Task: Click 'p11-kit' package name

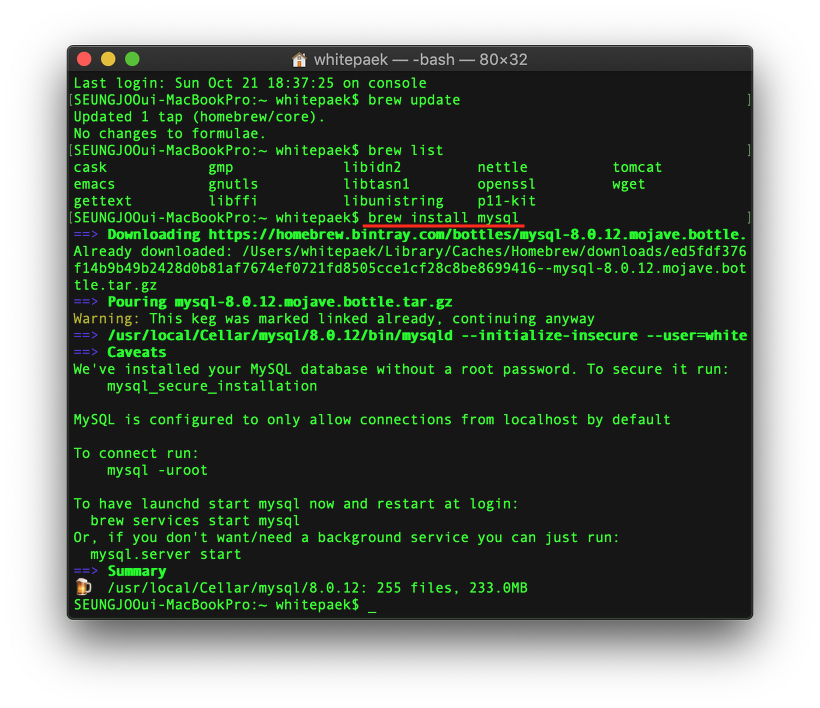Action: coord(507,201)
